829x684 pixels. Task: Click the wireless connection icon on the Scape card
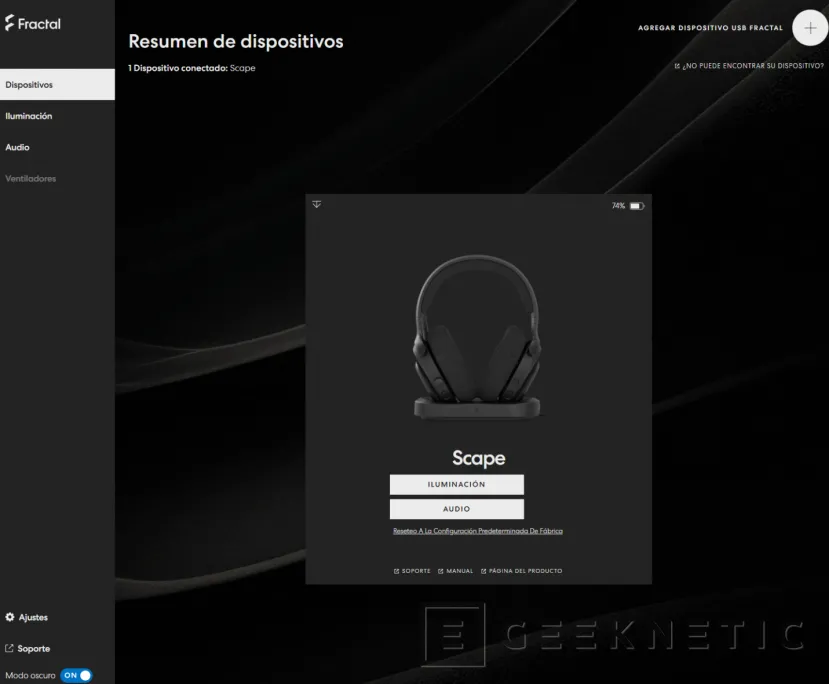[x=317, y=204]
